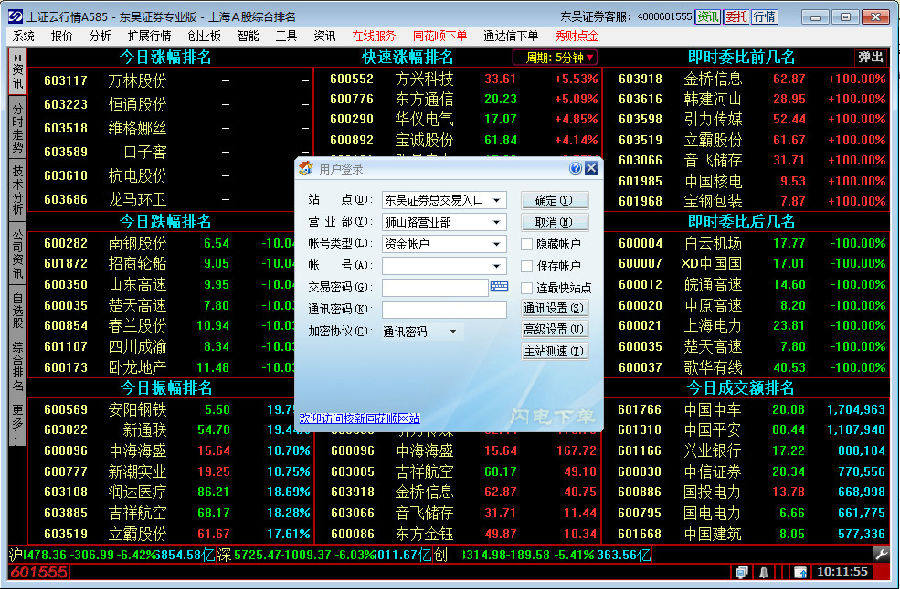This screenshot has width=900, height=589.
Task: Click the help icon in the login dialog
Action: coord(575,168)
